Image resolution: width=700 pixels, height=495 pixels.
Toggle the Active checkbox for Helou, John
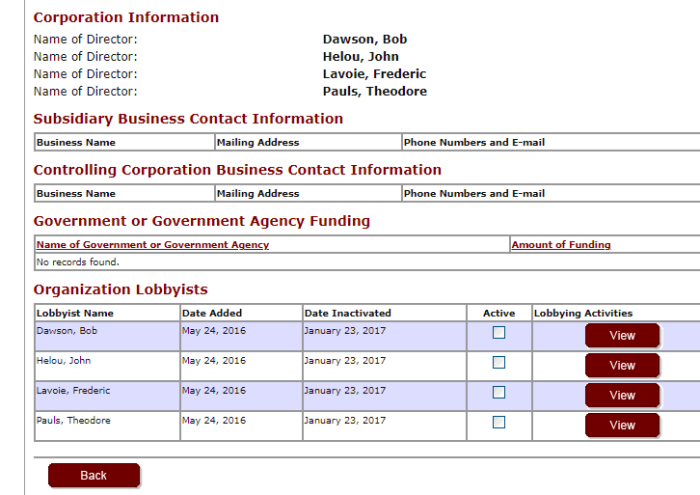499,362
